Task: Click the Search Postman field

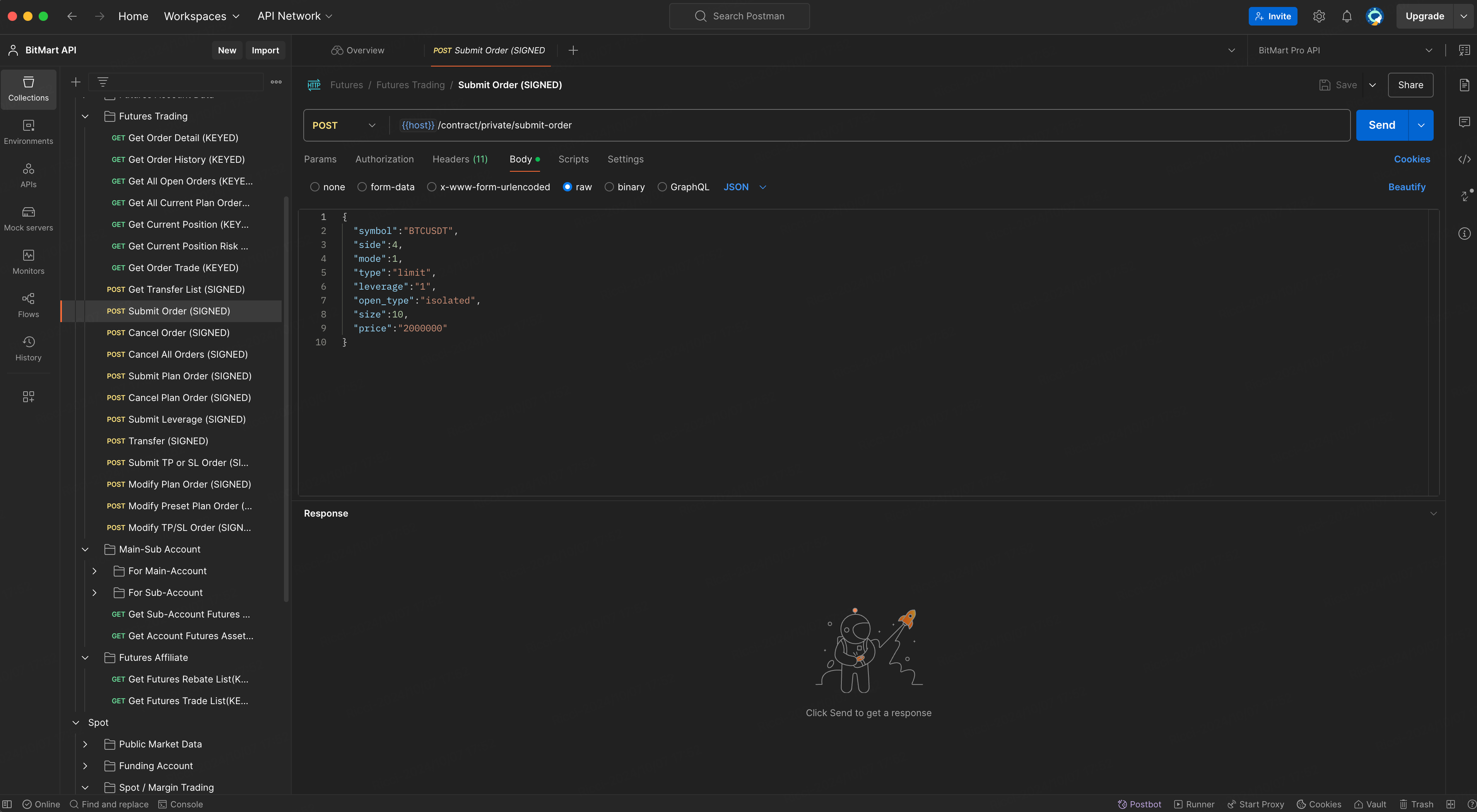Action: tap(739, 16)
